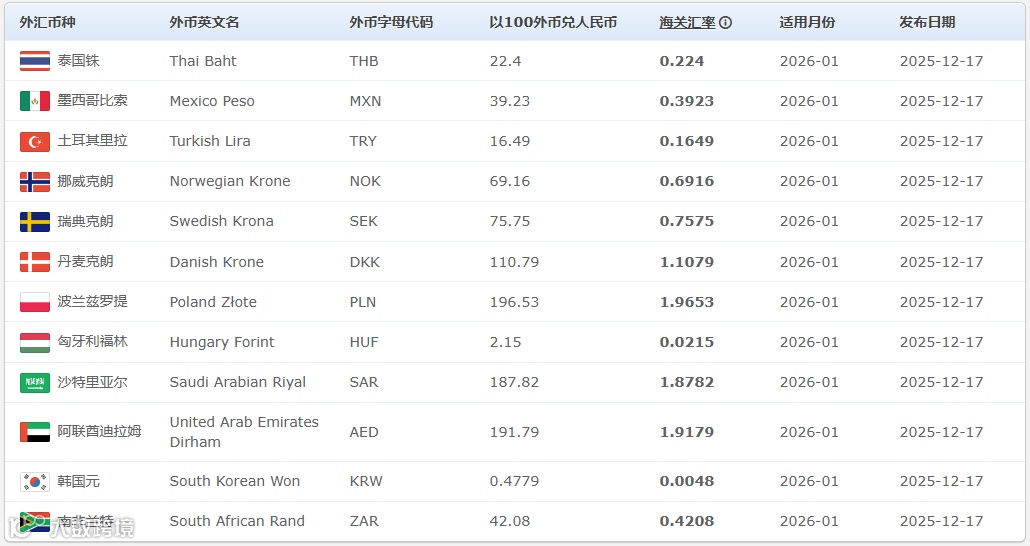1030x546 pixels.
Task: Click the Norway flag icon
Action: coord(35,181)
